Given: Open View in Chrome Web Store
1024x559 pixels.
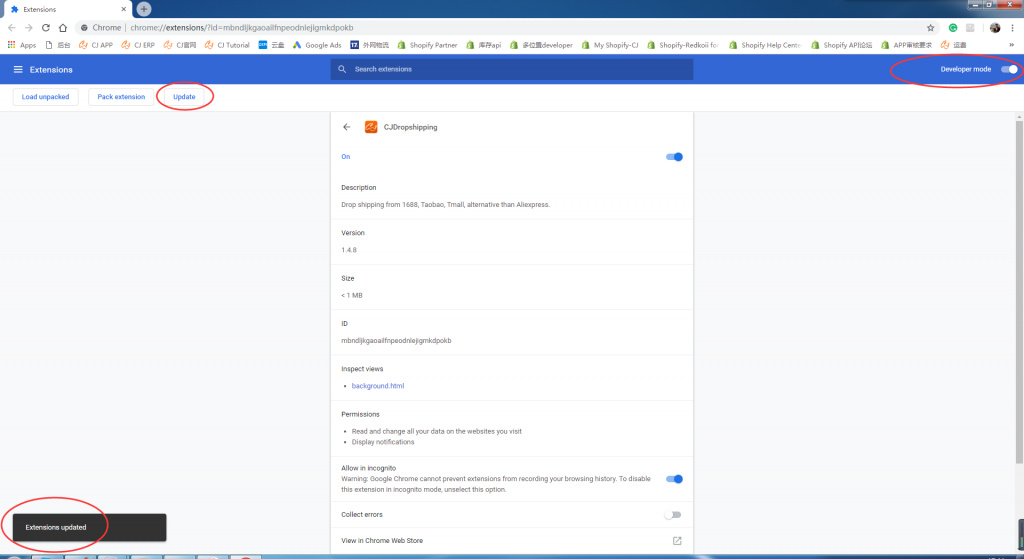Looking at the screenshot, I should pyautogui.click(x=512, y=541).
